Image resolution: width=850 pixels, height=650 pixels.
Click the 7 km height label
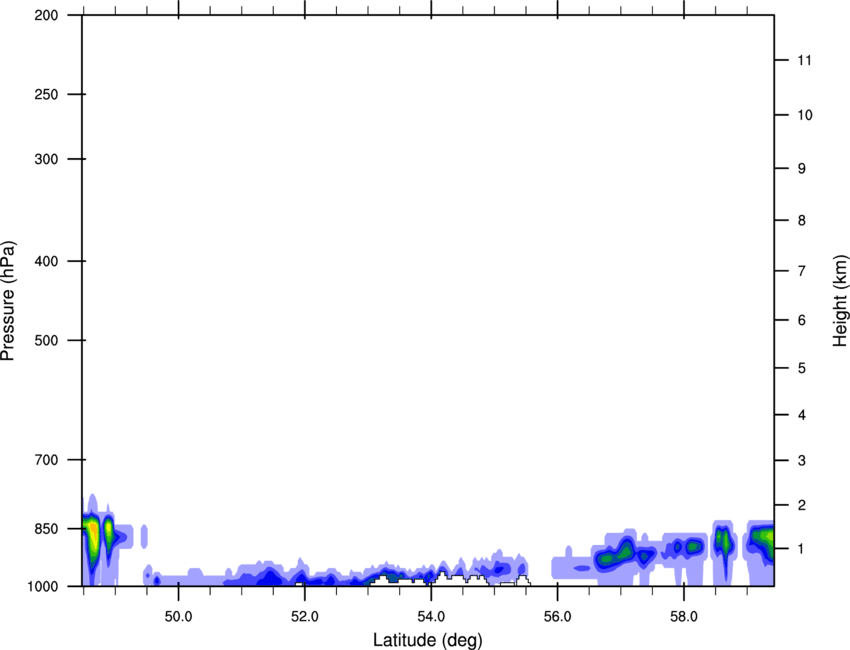pyautogui.click(x=802, y=271)
